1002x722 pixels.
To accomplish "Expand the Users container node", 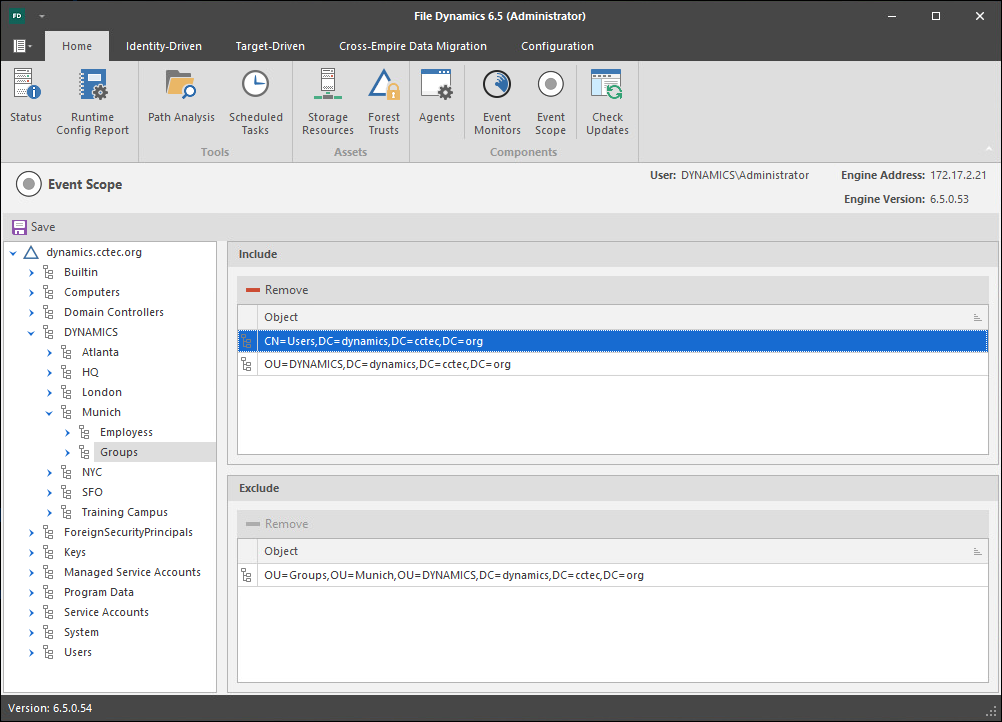I will (32, 652).
